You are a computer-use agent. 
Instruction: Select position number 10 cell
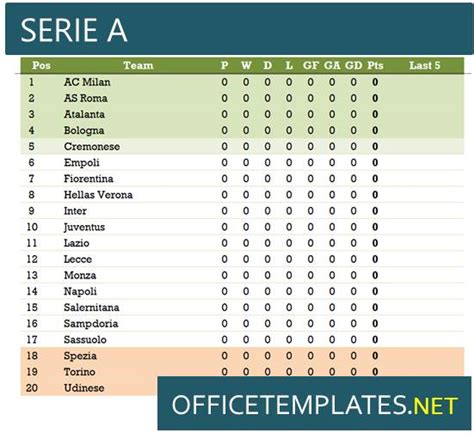(x=32, y=227)
